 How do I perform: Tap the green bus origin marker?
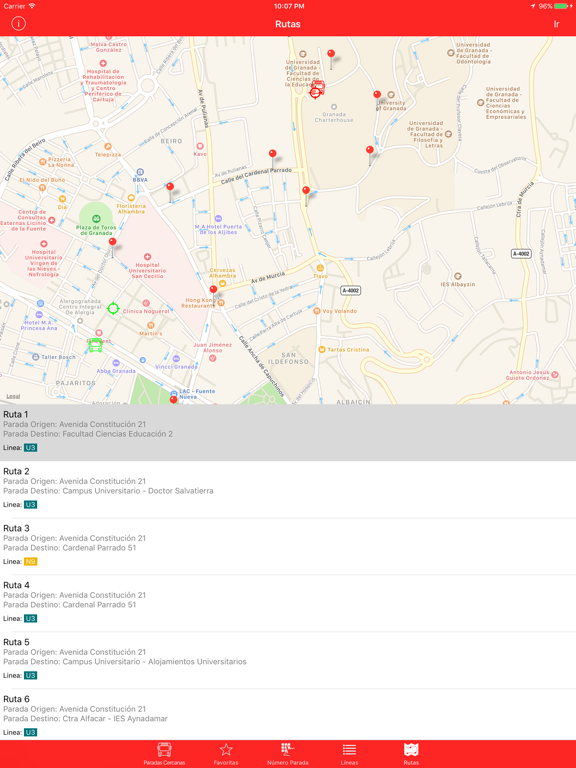point(95,345)
